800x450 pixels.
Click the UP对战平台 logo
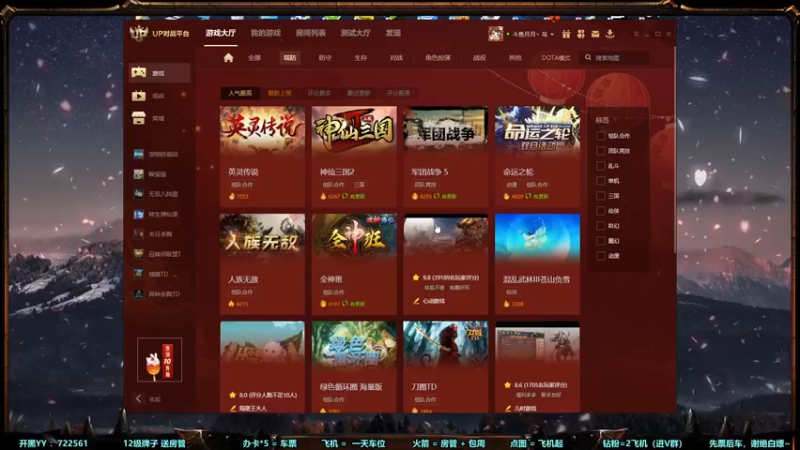[160, 34]
